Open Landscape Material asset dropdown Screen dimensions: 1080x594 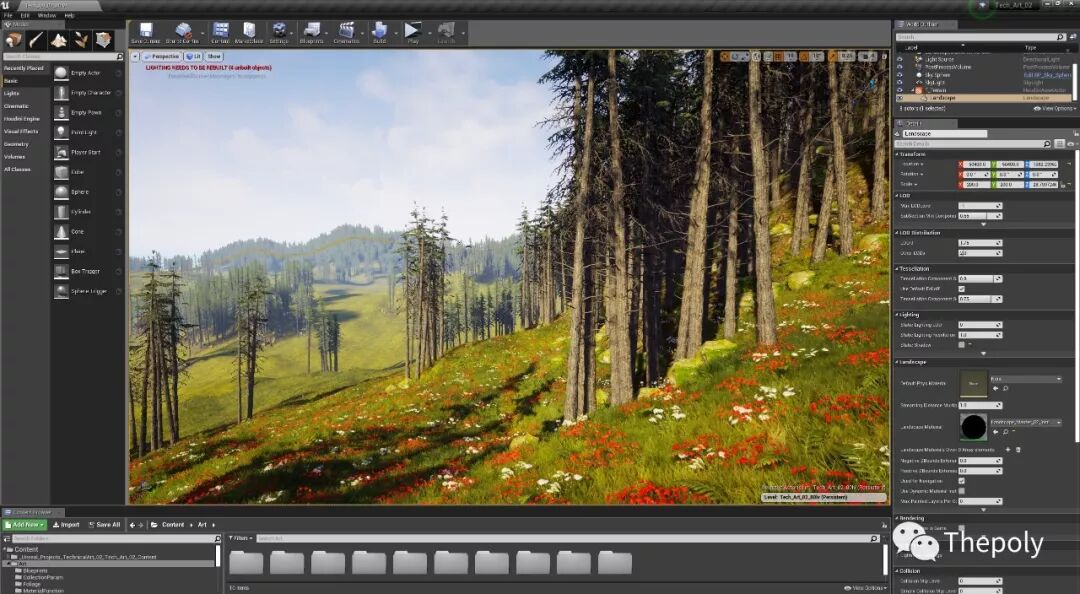[x=1026, y=422]
